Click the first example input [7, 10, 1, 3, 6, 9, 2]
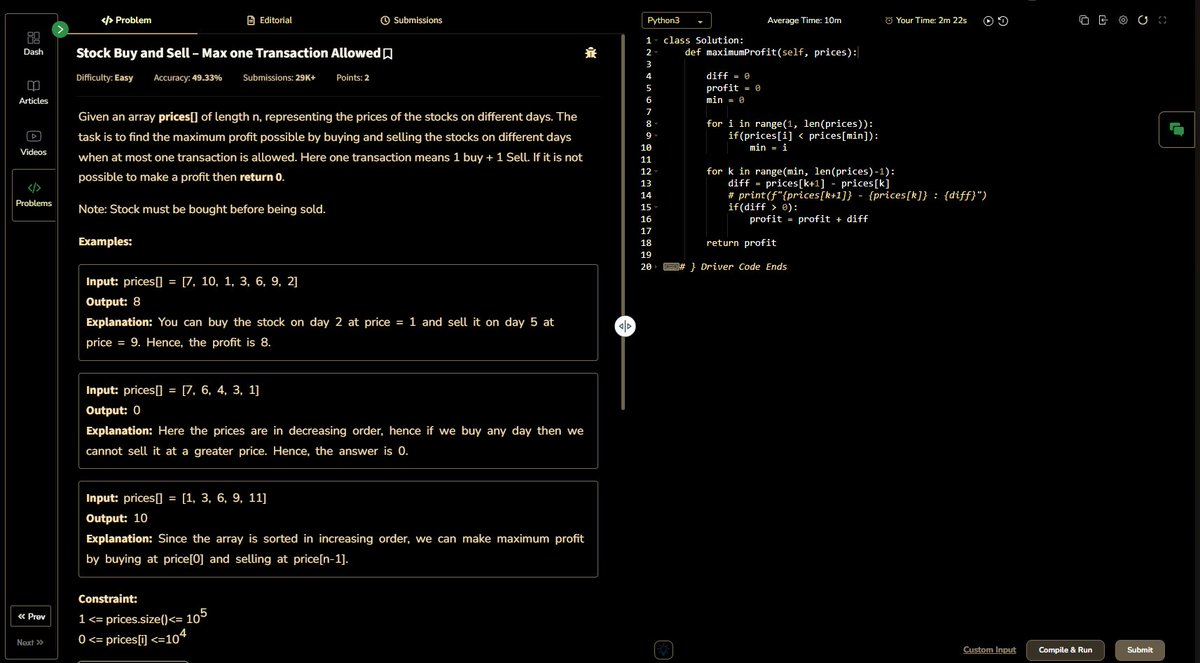1200x663 pixels. (x=192, y=282)
